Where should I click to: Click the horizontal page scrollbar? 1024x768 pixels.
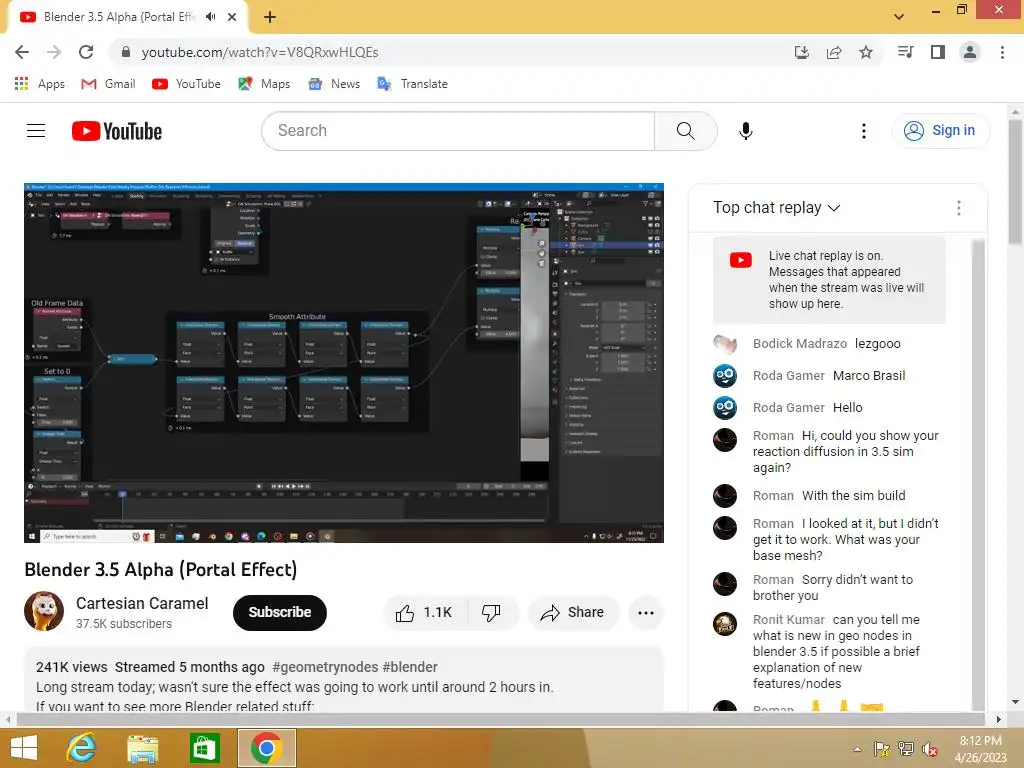pos(502,720)
